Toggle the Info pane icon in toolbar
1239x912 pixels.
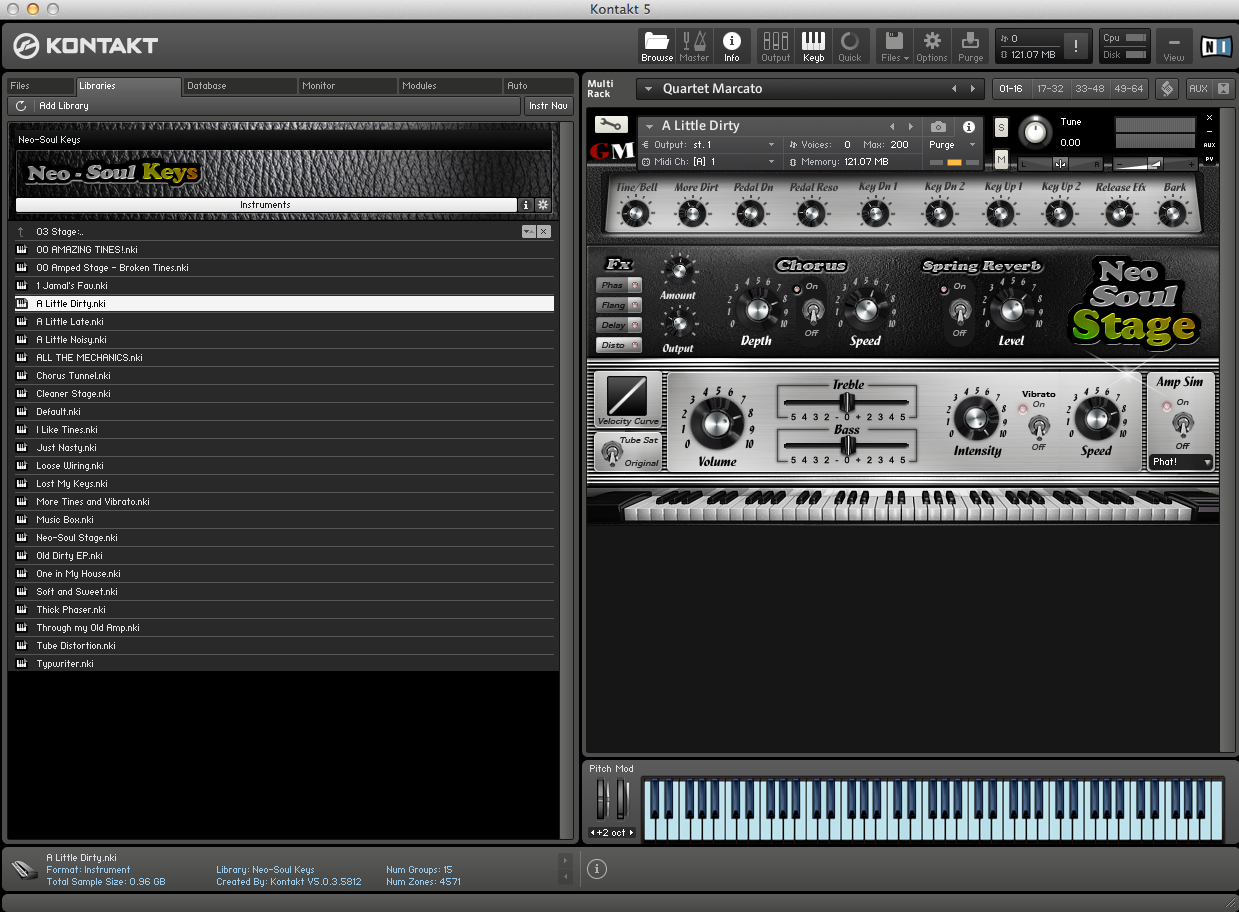(732, 46)
